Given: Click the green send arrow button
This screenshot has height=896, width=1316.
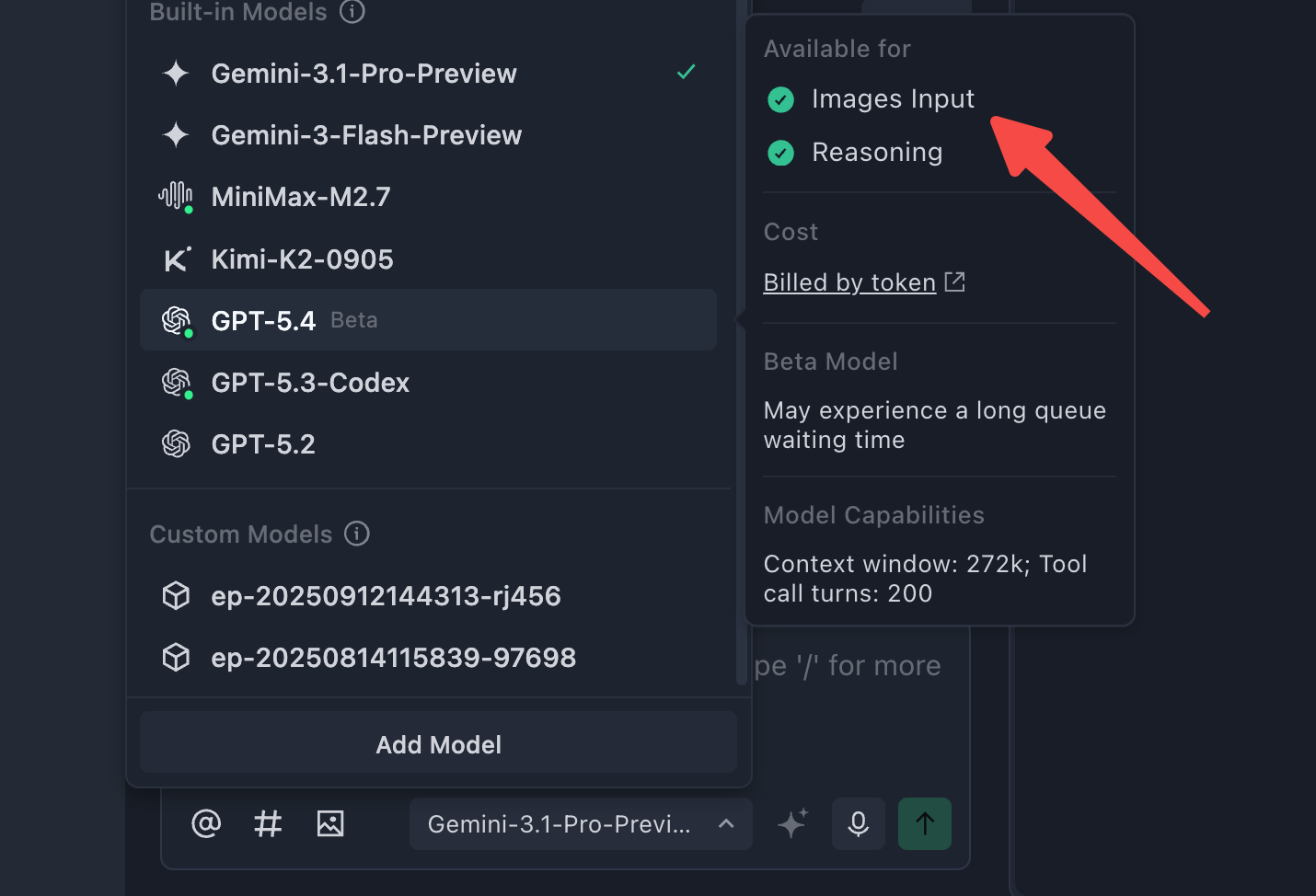Looking at the screenshot, I should point(925,823).
